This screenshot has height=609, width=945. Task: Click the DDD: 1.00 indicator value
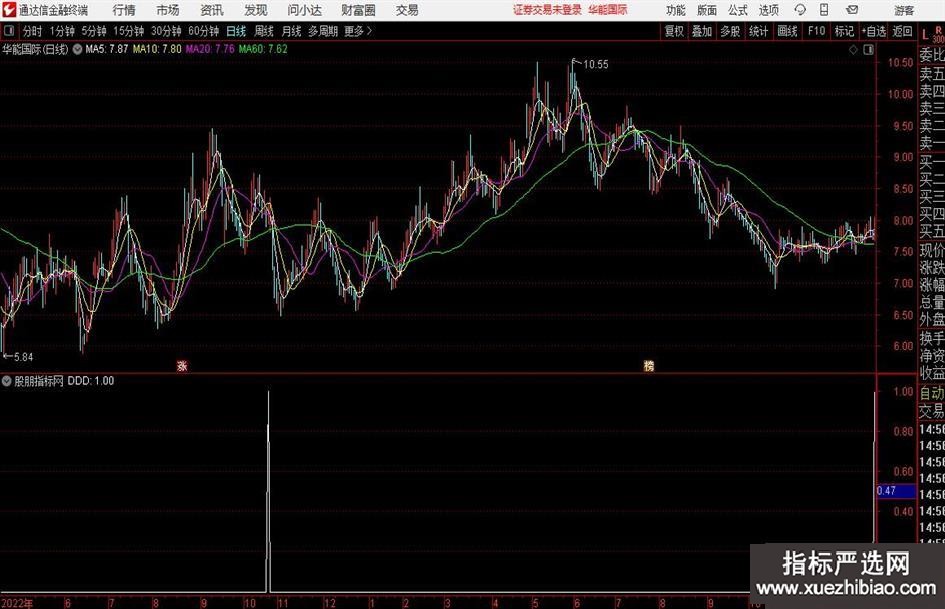coord(90,381)
